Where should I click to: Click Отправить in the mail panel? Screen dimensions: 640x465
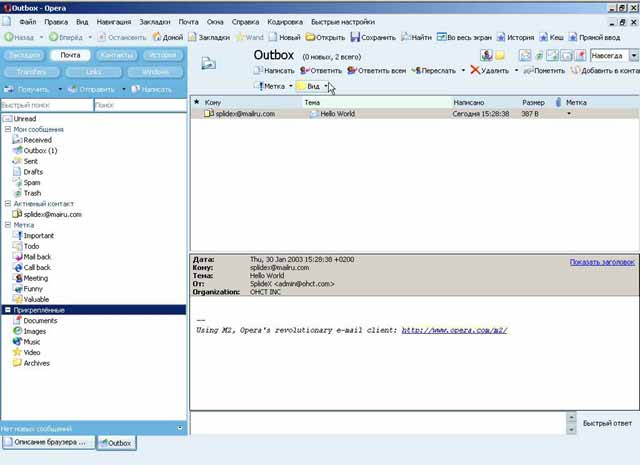click(91, 89)
